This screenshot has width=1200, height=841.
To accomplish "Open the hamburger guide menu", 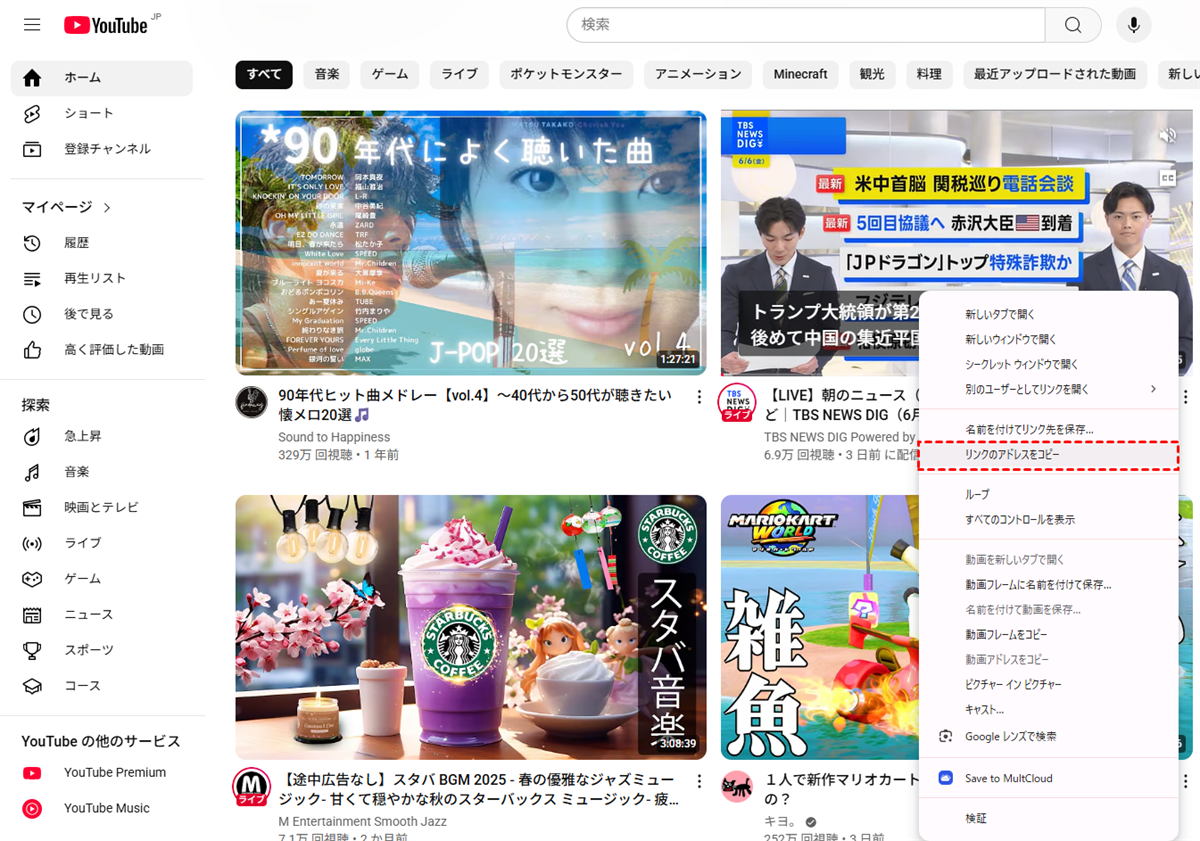I will click(32, 25).
